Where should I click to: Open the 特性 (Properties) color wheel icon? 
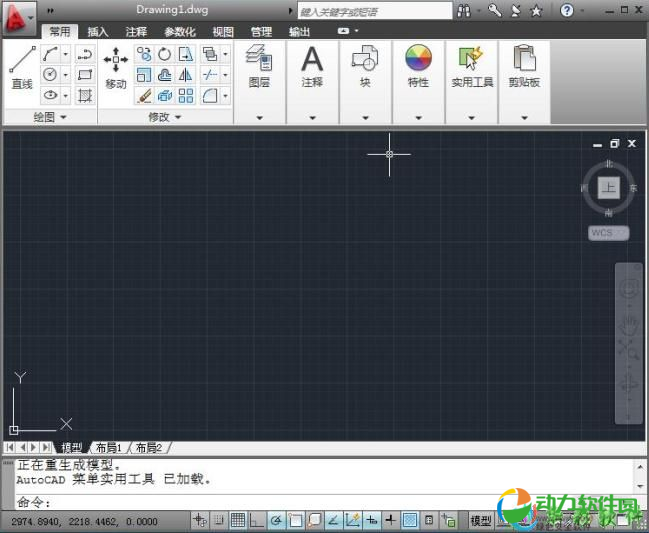(x=418, y=66)
